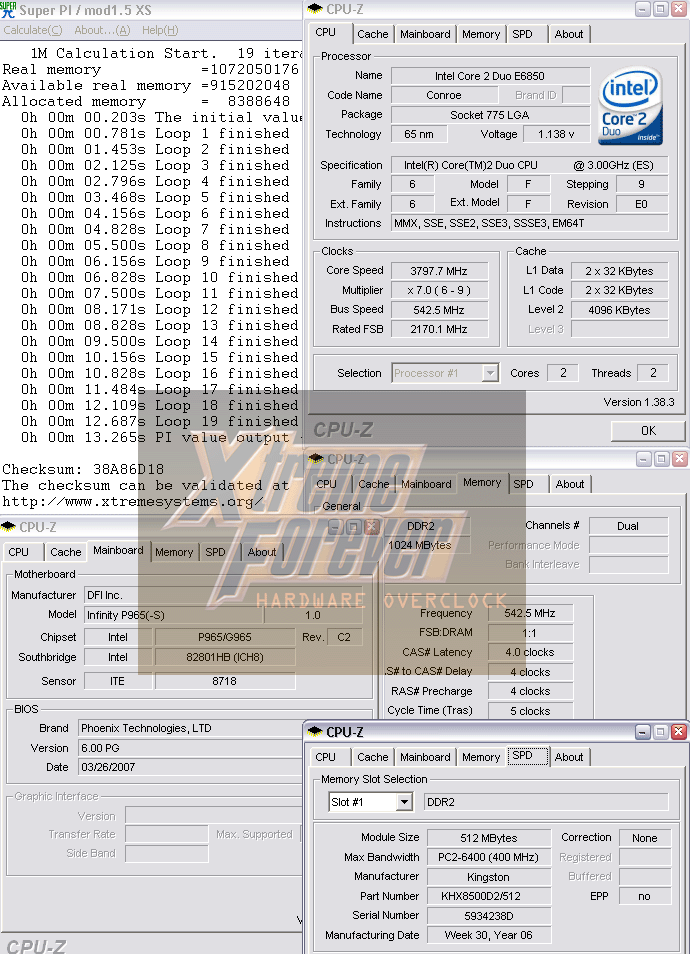Close the CPU-Z memory window
This screenshot has height=954, width=690.
(x=679, y=459)
